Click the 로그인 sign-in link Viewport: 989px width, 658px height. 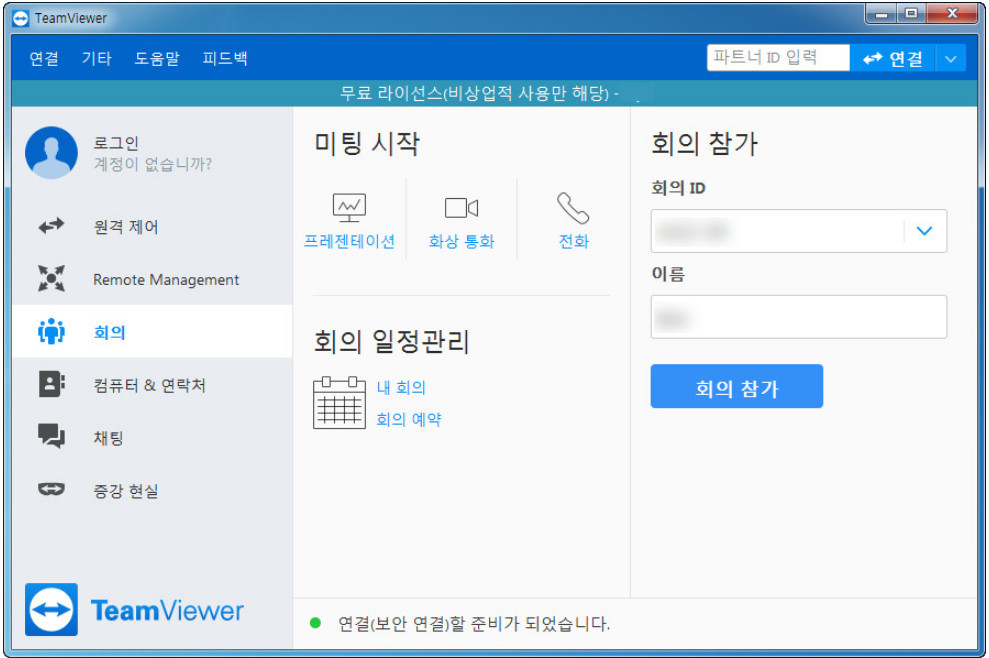(116, 143)
